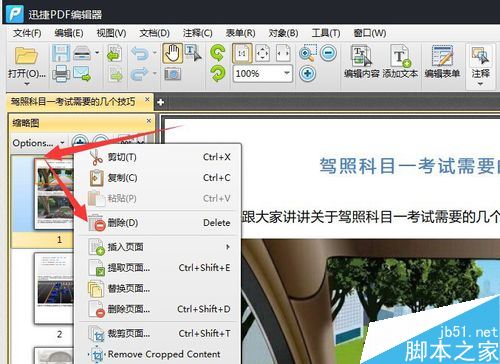Click the scanner icon in the toolbar
This screenshot has height=364, width=500.
coord(82,53)
